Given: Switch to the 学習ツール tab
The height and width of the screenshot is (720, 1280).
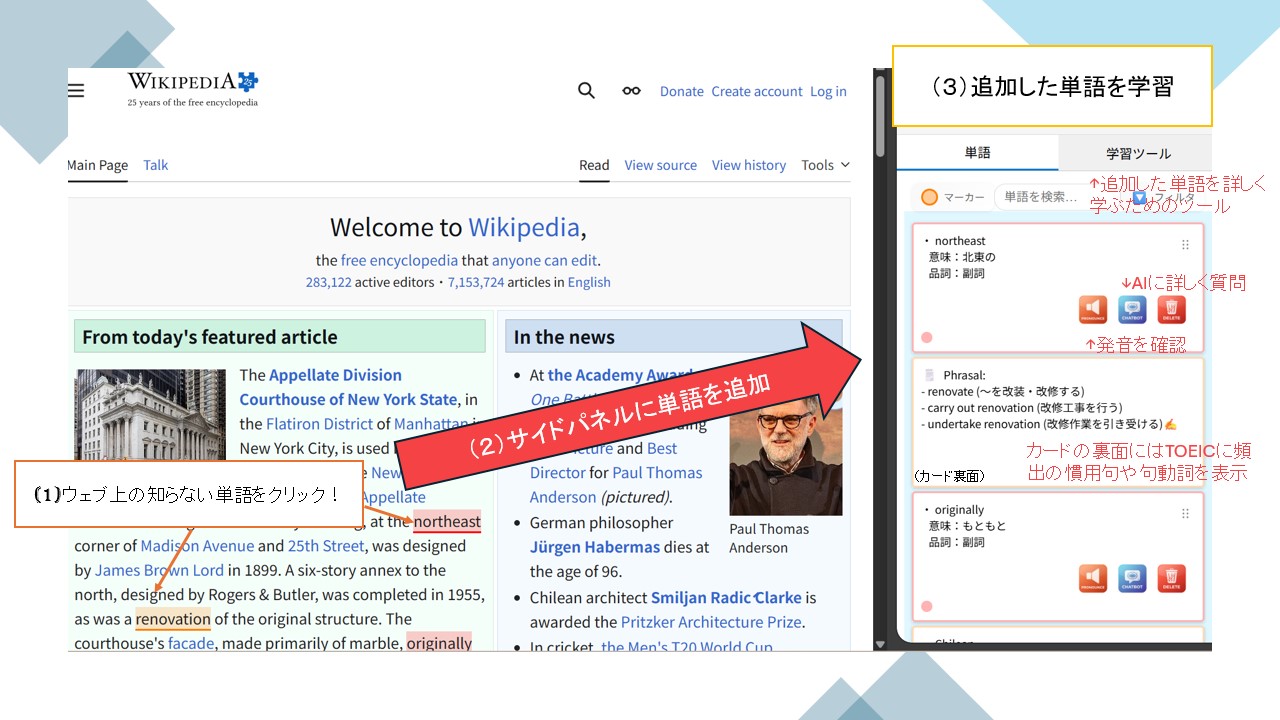Looking at the screenshot, I should point(1137,153).
